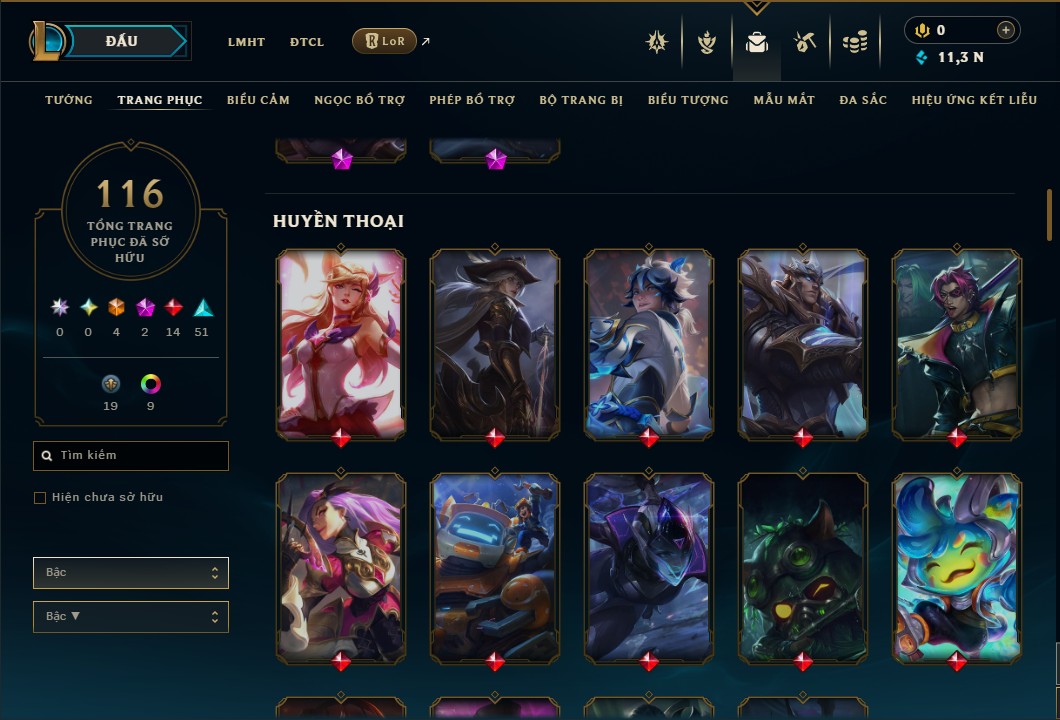
Task: Click the red Legendary gem counter icon
Action: point(173,308)
